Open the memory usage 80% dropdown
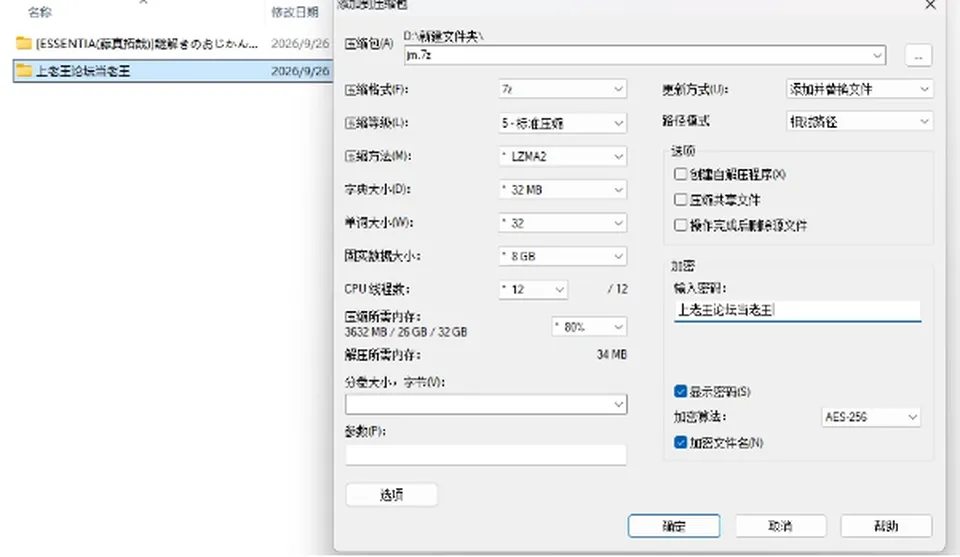 (x=589, y=327)
